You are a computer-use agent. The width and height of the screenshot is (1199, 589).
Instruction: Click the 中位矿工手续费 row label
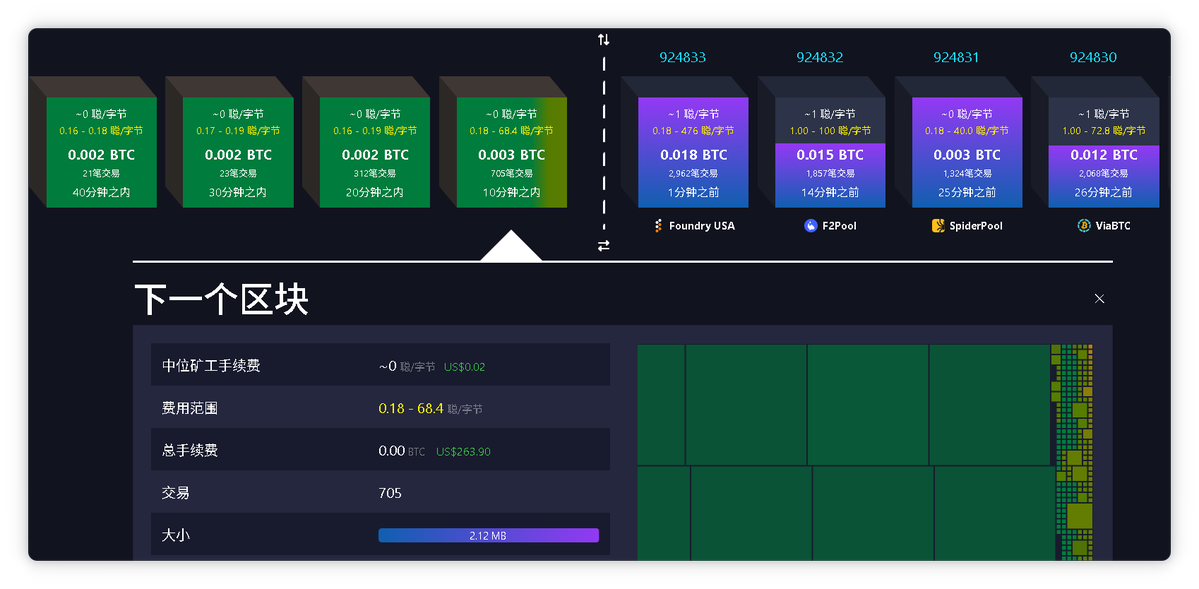point(211,366)
